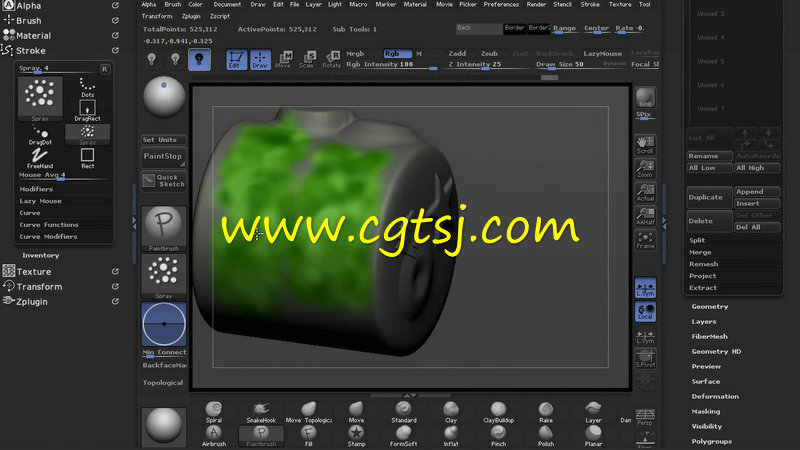Pick the Rake brush
Viewport: 800px width, 450px height.
tap(546, 412)
